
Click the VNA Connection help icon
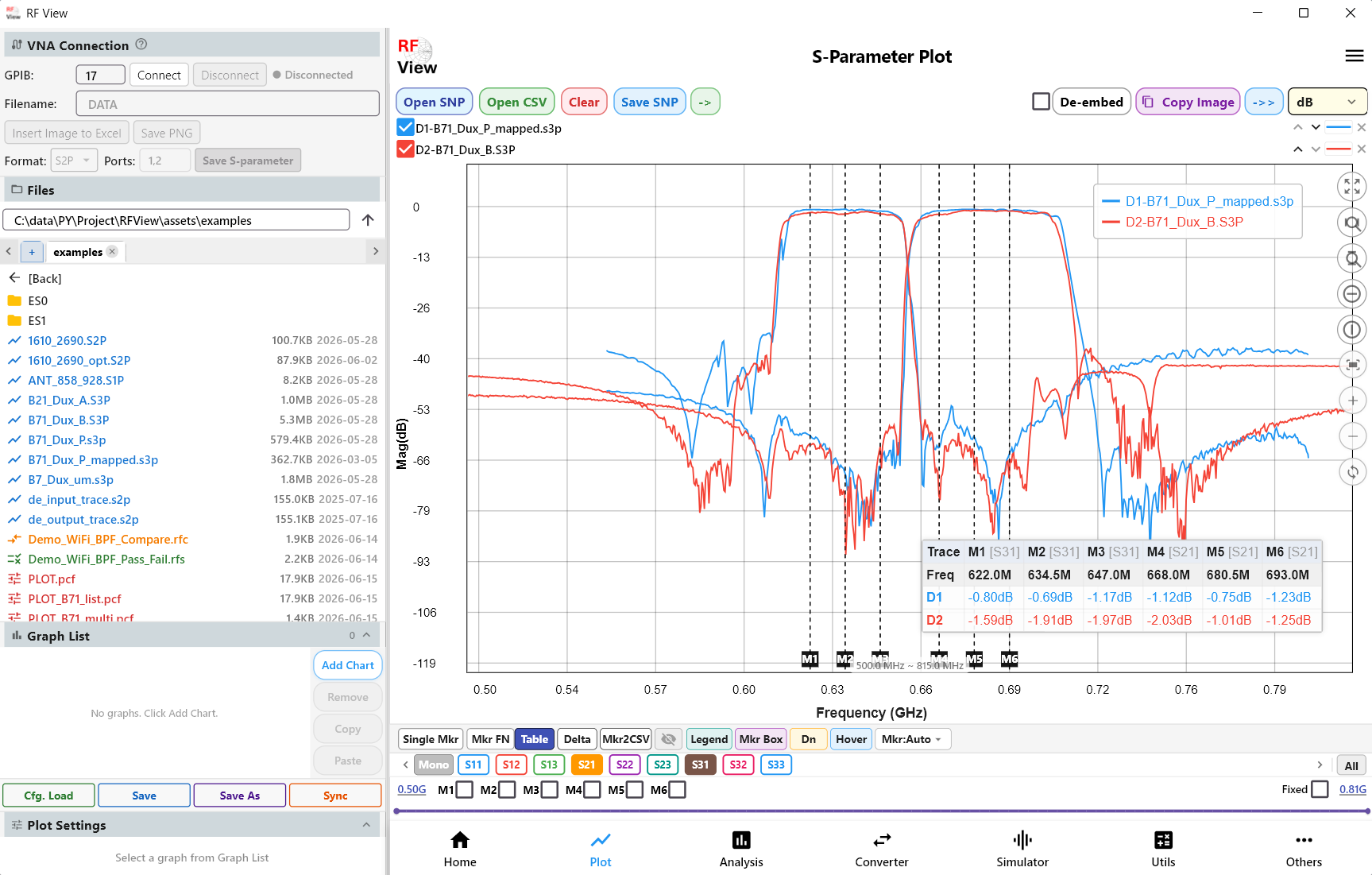click(141, 45)
